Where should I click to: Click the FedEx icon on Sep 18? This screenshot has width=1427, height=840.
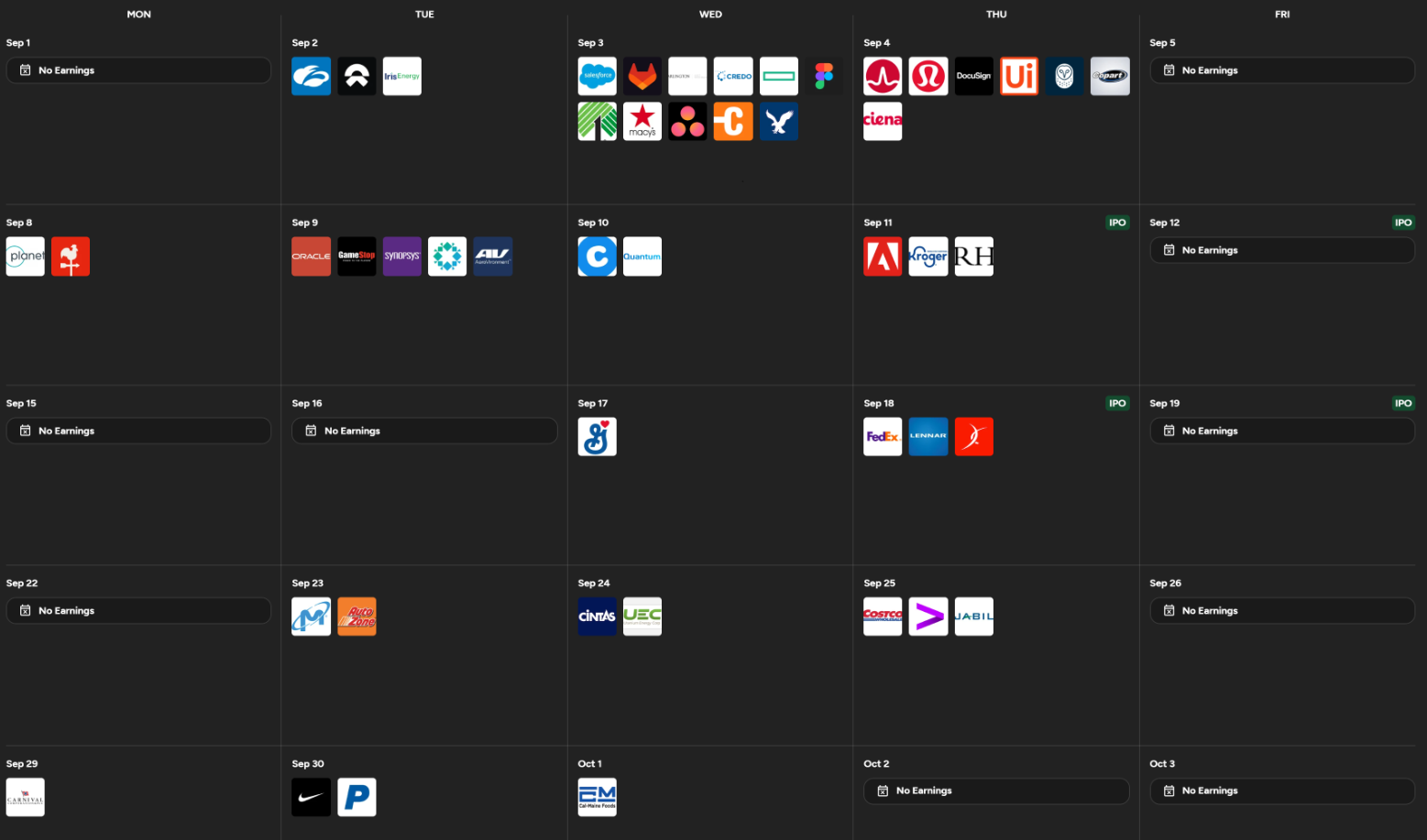883,437
